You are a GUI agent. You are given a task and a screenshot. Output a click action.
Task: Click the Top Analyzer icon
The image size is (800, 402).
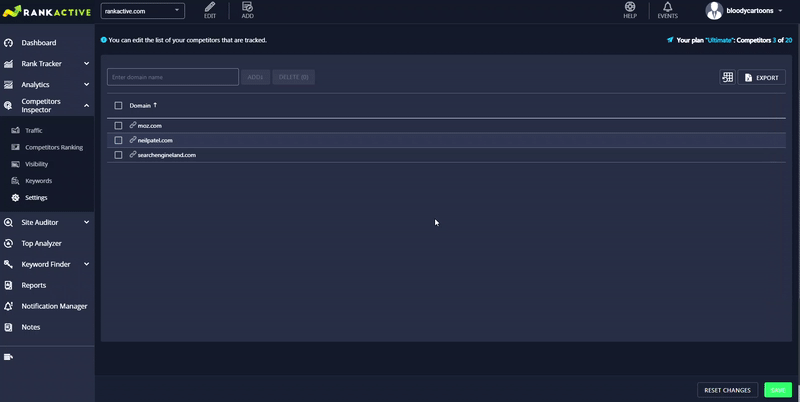coord(8,243)
